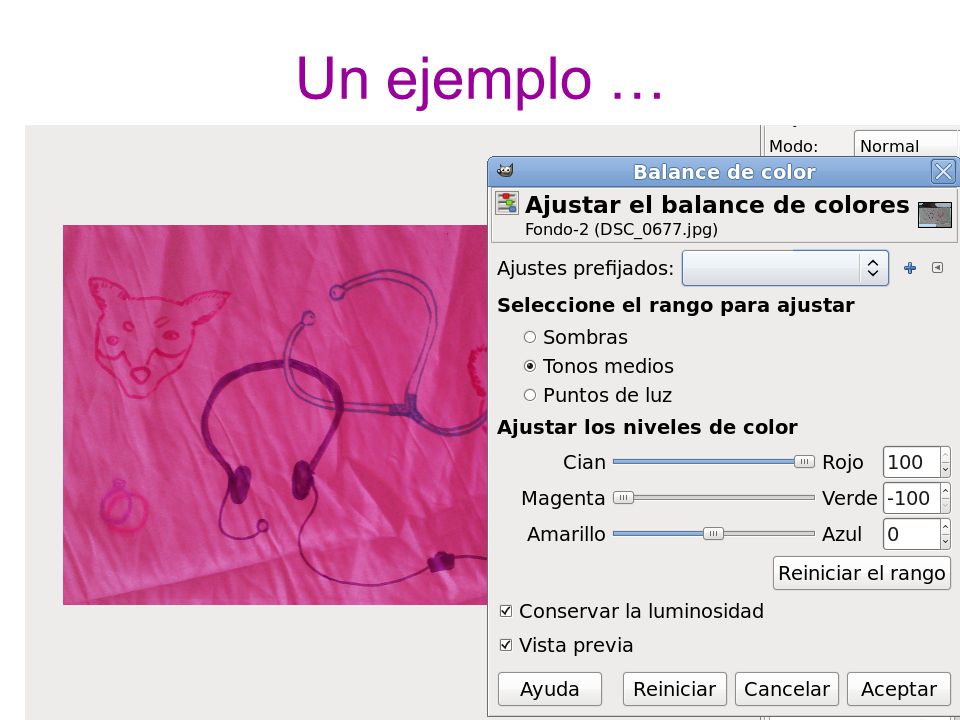Click the Verde value spinner arrows
This screenshot has height=720, width=960.
click(945, 498)
